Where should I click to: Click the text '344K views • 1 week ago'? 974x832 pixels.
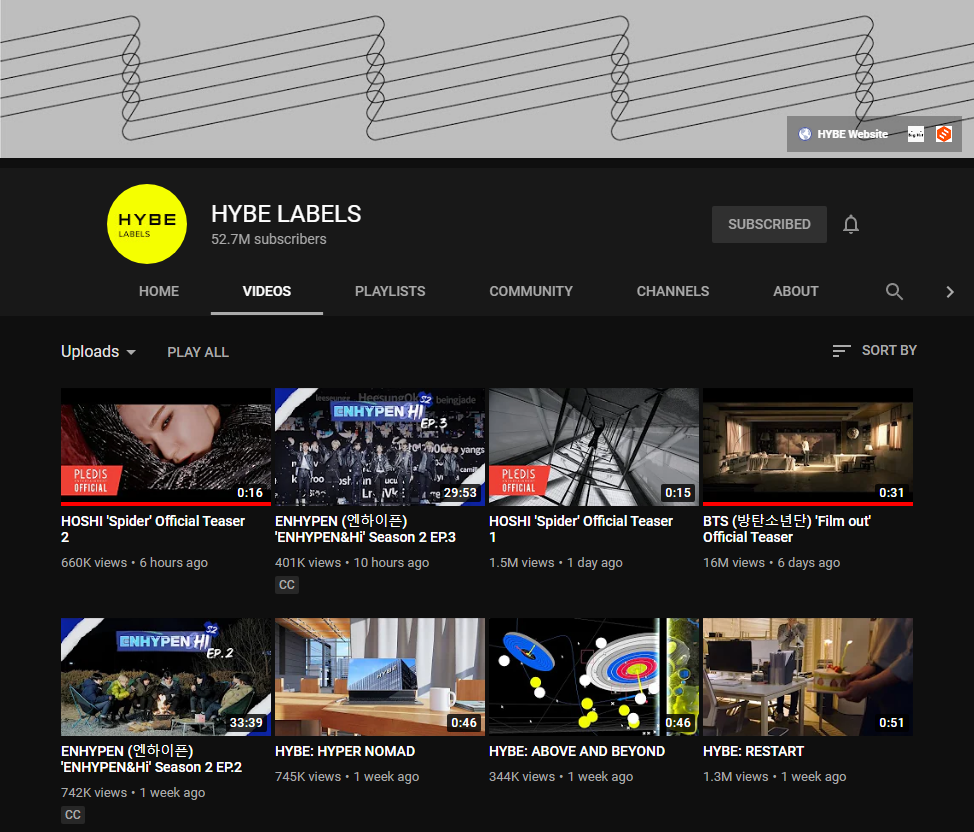(x=561, y=777)
